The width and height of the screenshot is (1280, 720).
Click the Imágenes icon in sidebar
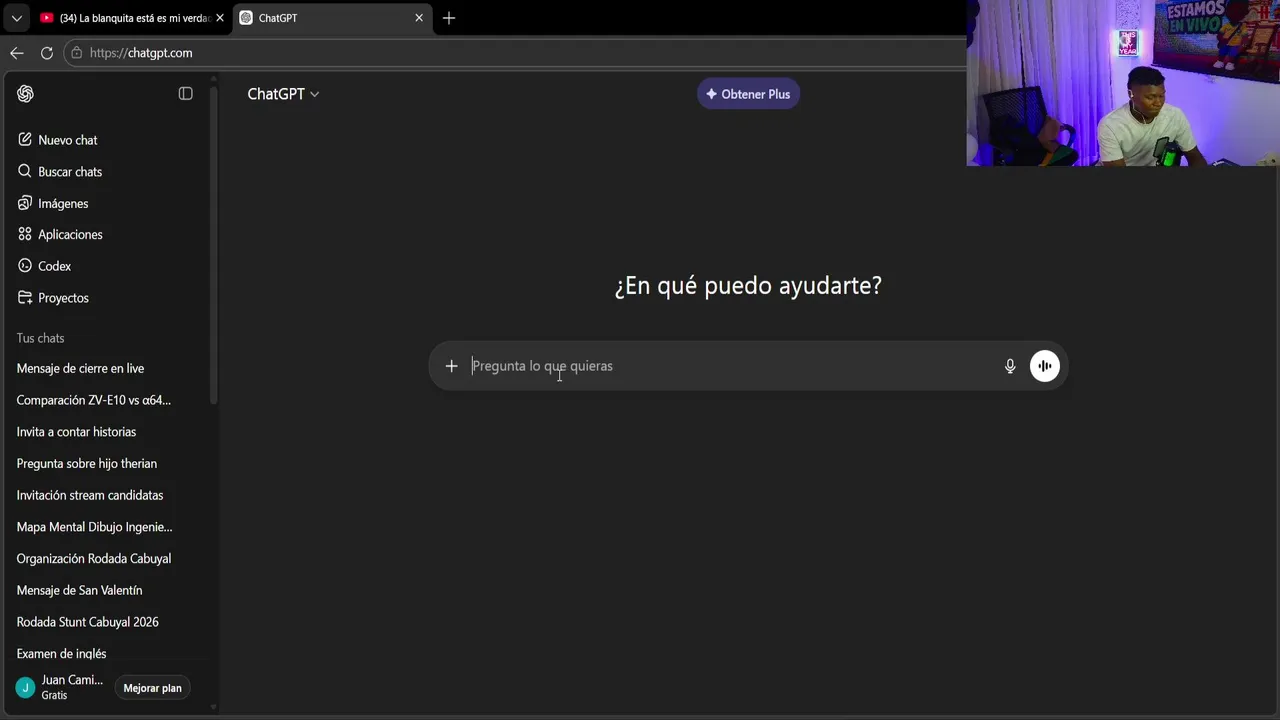tap(25, 203)
